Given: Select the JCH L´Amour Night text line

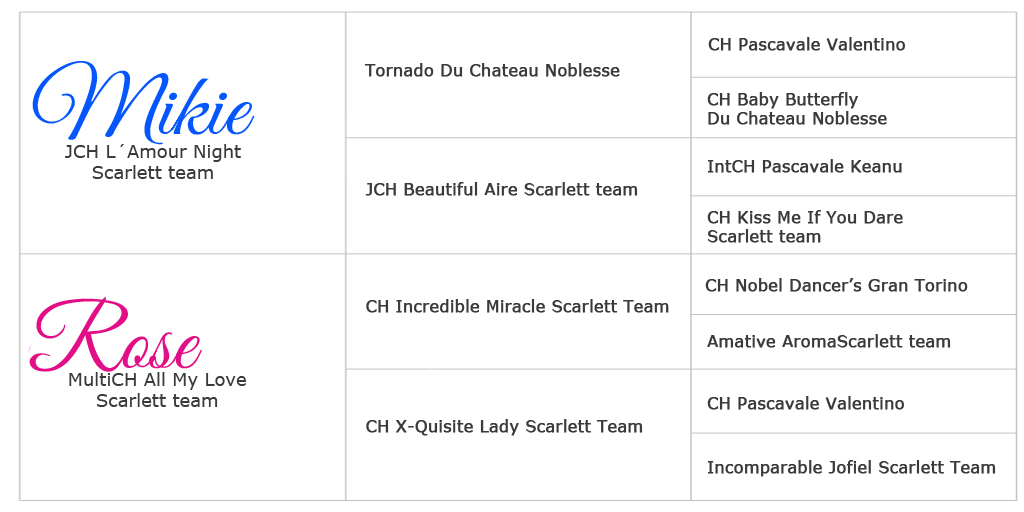Looking at the screenshot, I should pos(153,152).
